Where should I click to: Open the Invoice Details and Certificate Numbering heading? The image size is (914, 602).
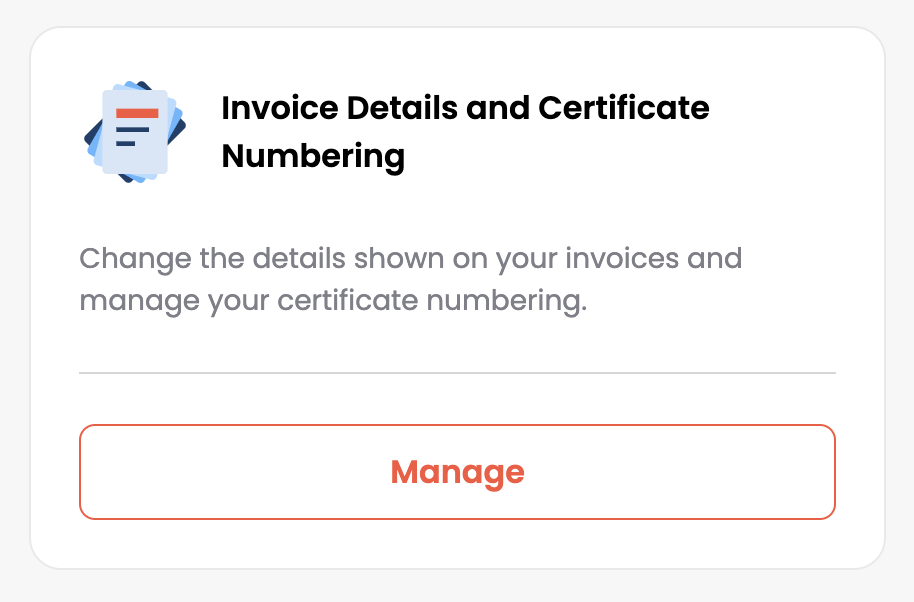coord(465,132)
